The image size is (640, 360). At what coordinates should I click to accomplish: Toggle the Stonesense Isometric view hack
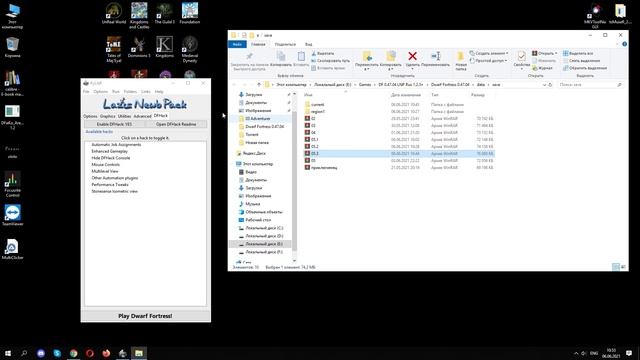click(114, 191)
